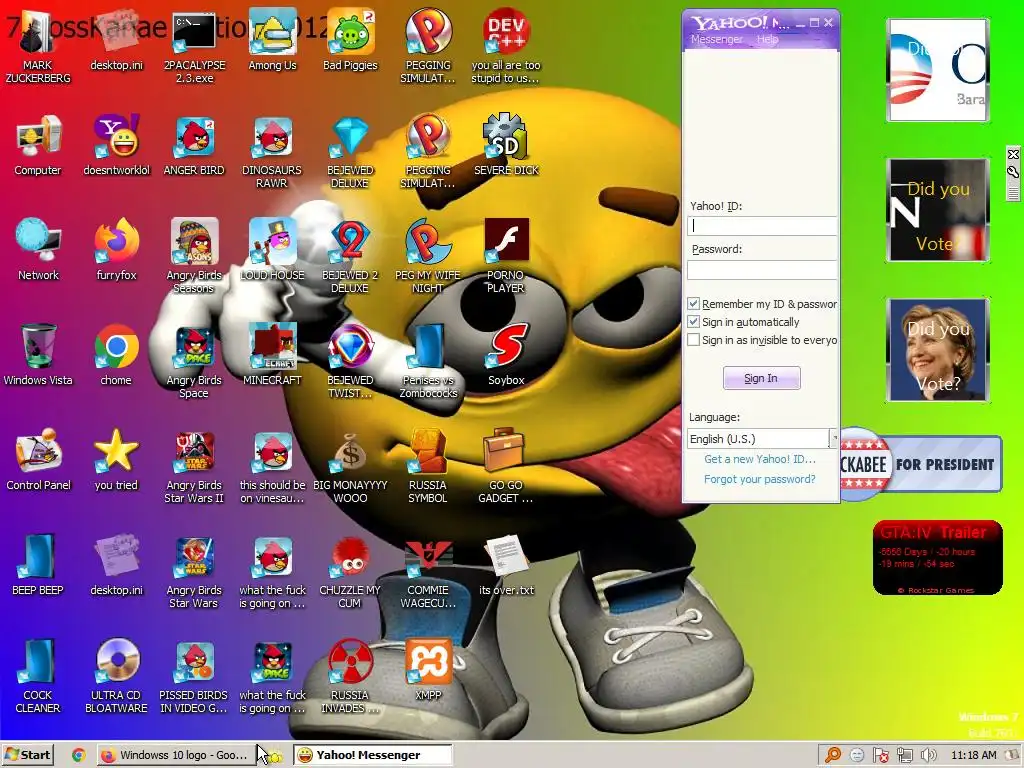Click the Start button
This screenshot has height=768, width=1024.
pyautogui.click(x=27, y=755)
